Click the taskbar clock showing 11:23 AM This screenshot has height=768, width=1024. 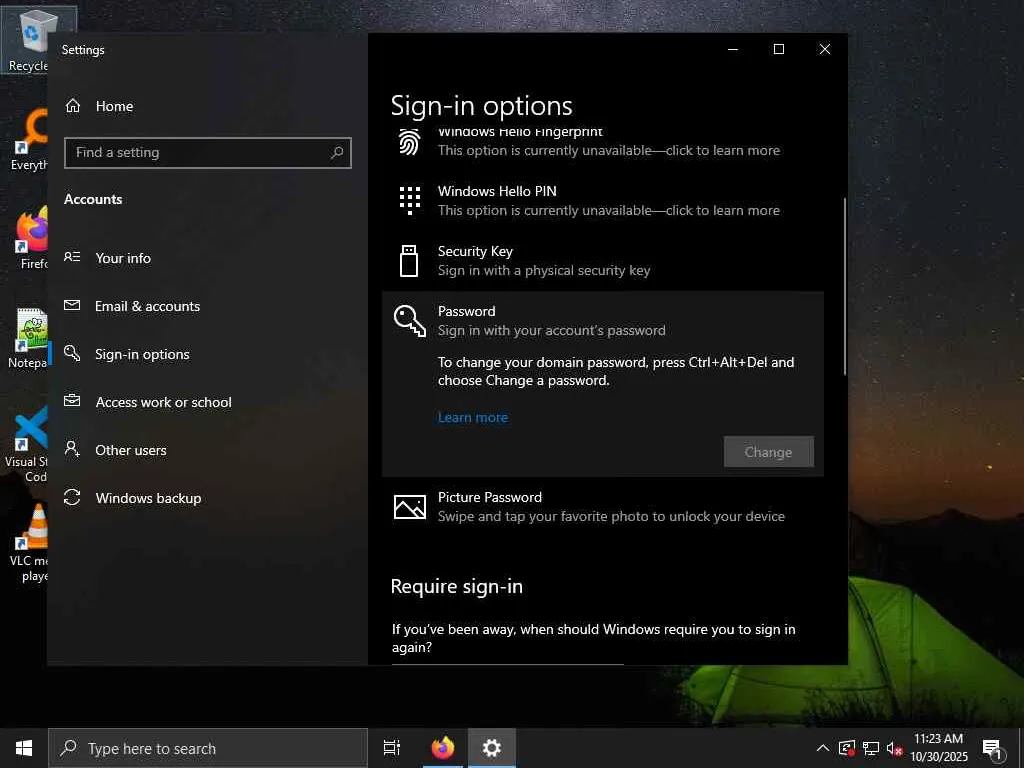tap(938, 748)
